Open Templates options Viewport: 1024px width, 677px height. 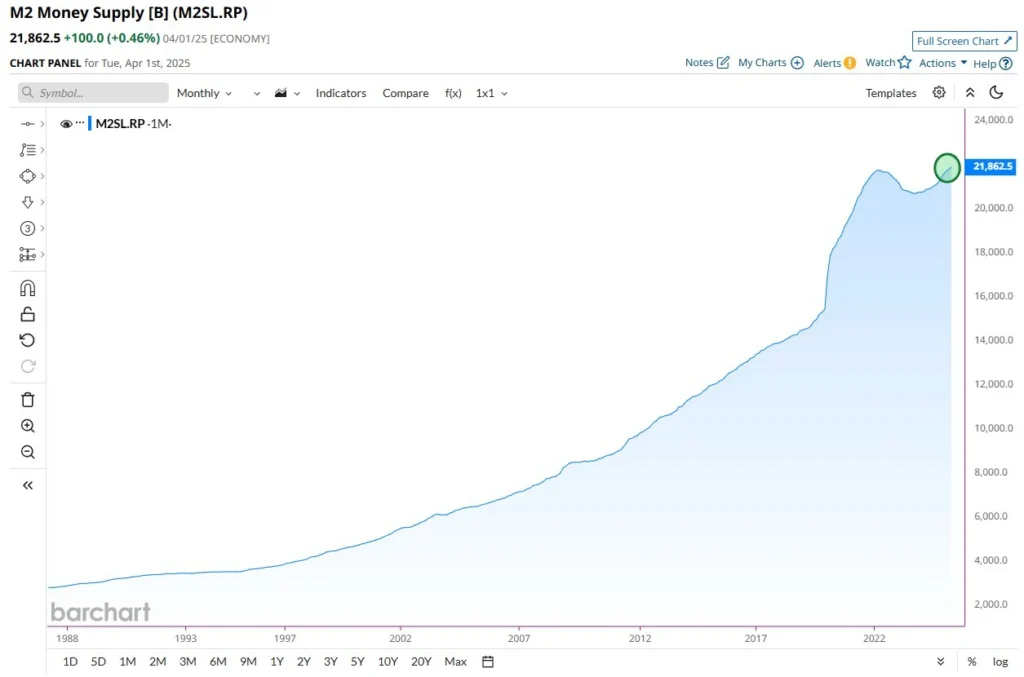890,92
